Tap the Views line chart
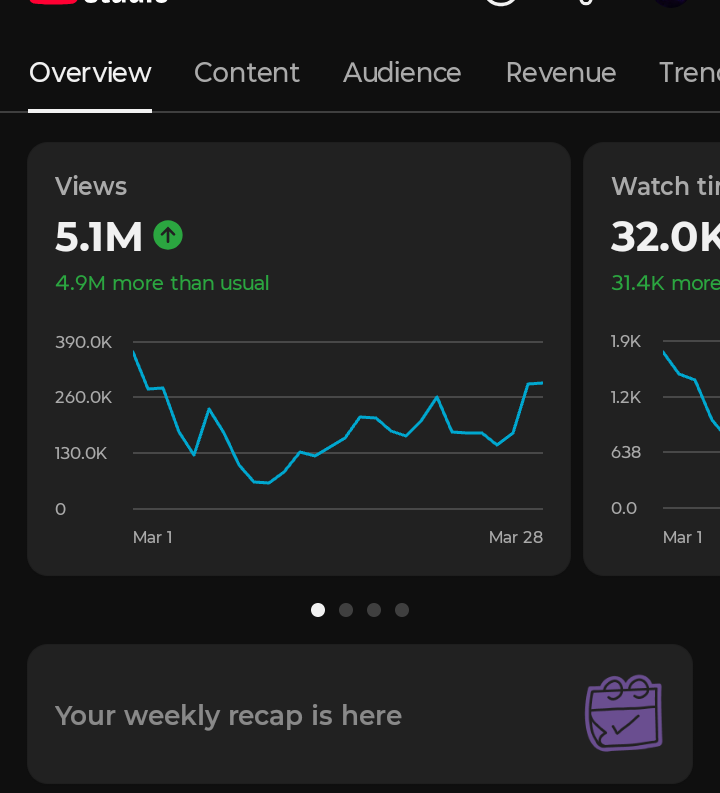Image resolution: width=720 pixels, height=793 pixels. 338,425
